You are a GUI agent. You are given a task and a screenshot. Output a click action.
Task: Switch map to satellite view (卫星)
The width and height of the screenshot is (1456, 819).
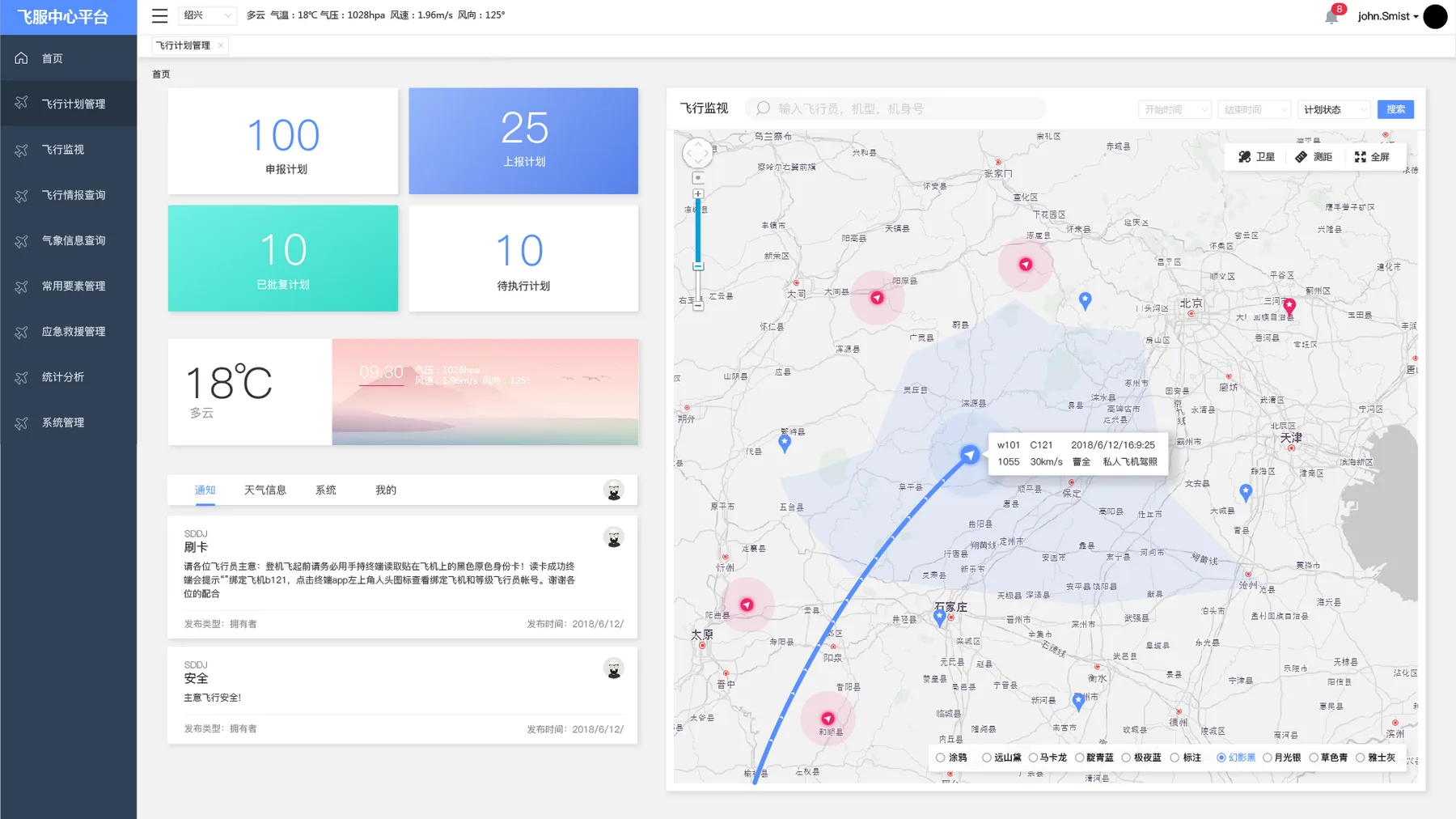coord(1256,157)
